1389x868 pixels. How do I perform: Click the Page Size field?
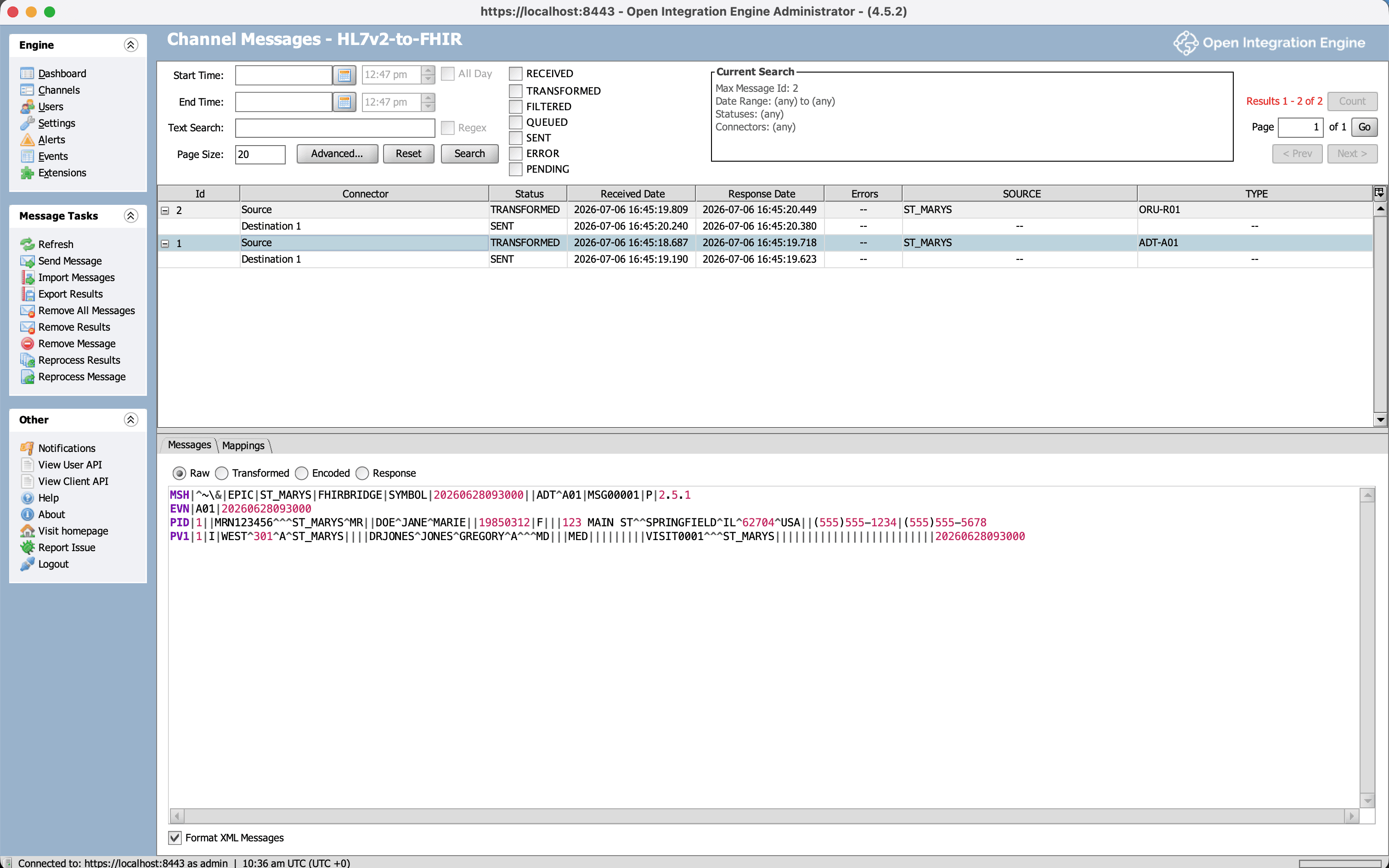click(x=260, y=154)
